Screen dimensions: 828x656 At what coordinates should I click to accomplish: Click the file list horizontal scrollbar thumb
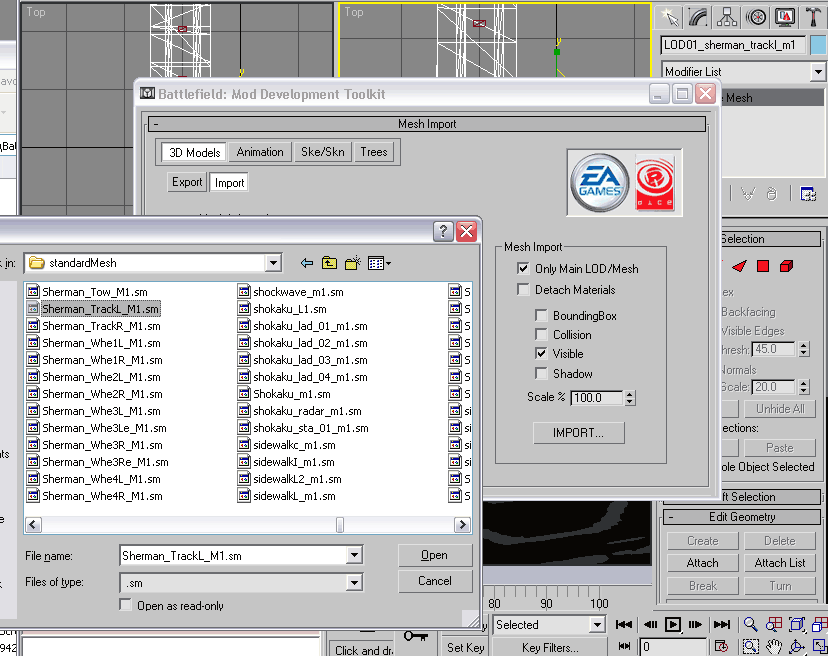pos(340,524)
